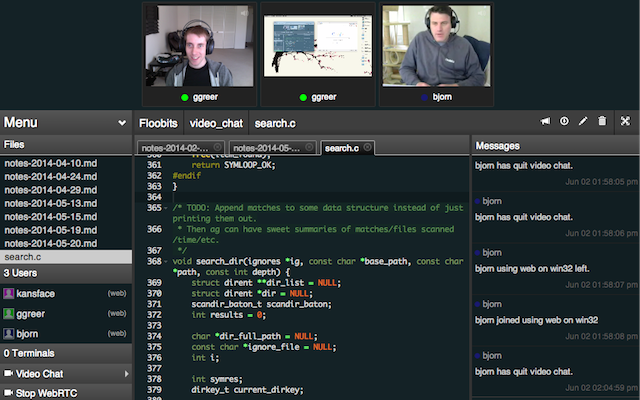The height and width of the screenshot is (400, 640).
Task: Click '(web)' label next to kansface
Action: (117, 293)
